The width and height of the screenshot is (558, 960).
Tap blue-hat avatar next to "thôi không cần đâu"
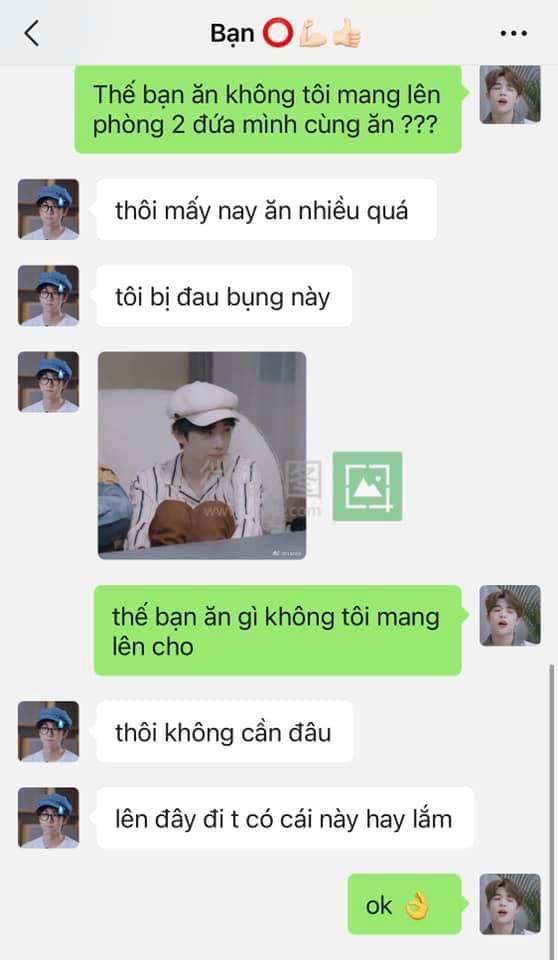click(x=48, y=732)
